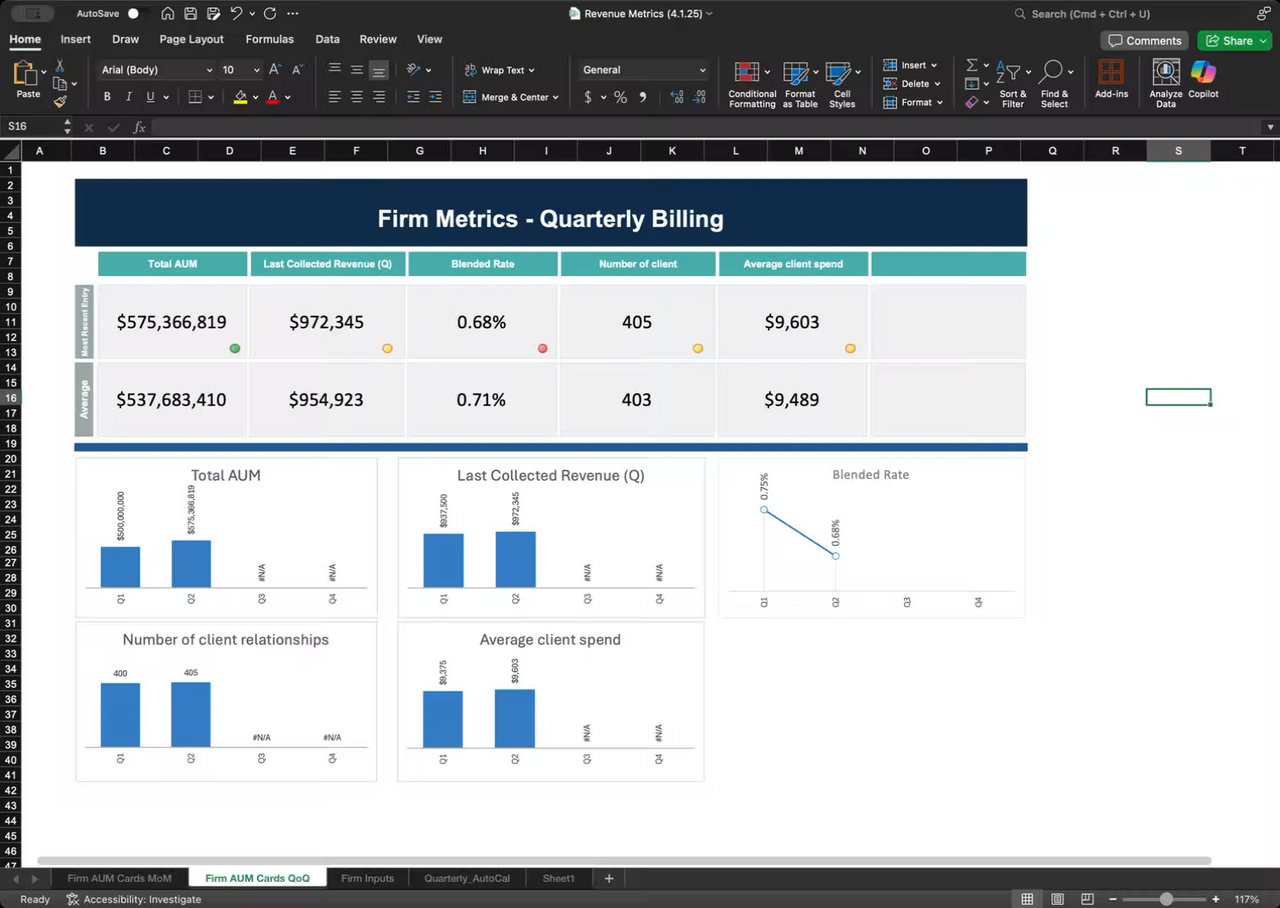Open the Format as Table gallery
The width and height of the screenshot is (1280, 908).
pyautogui.click(x=800, y=83)
